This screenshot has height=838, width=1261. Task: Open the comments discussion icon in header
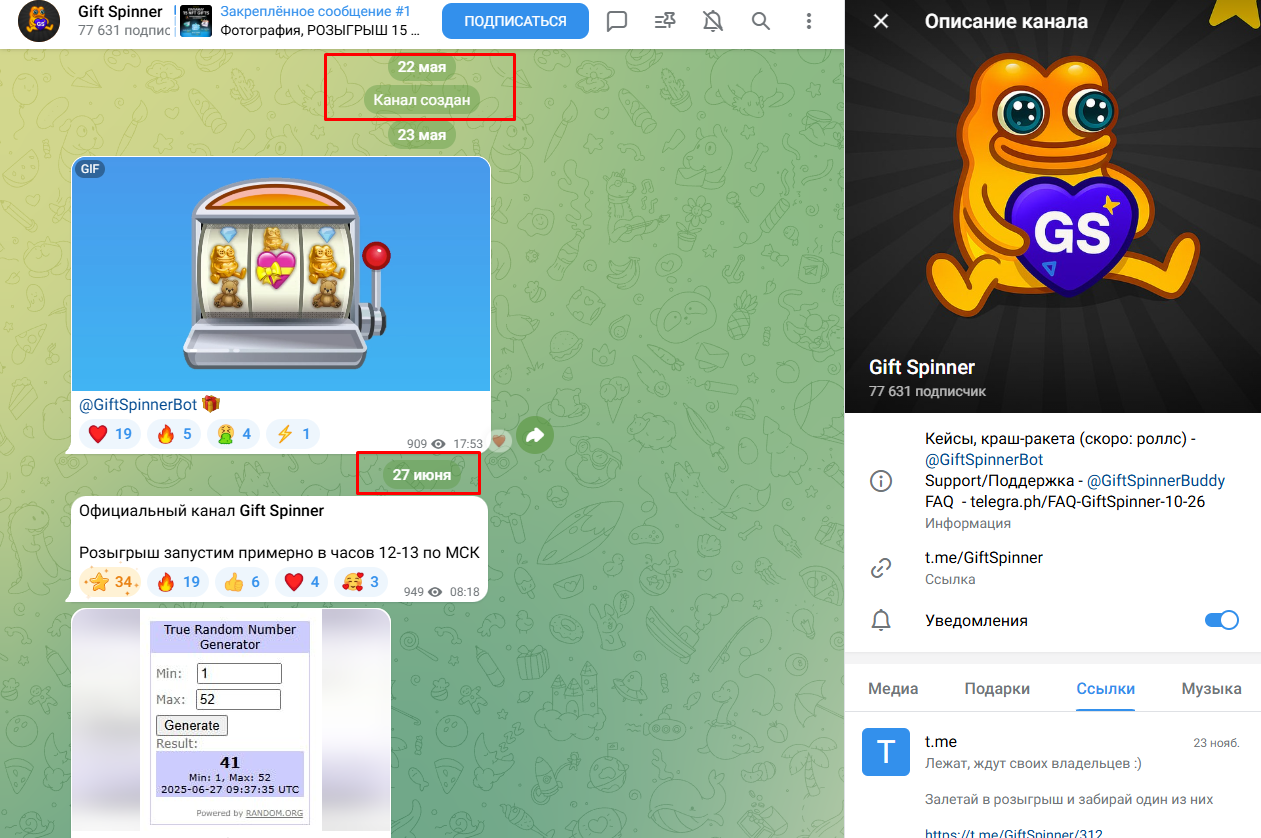pyautogui.click(x=617, y=21)
